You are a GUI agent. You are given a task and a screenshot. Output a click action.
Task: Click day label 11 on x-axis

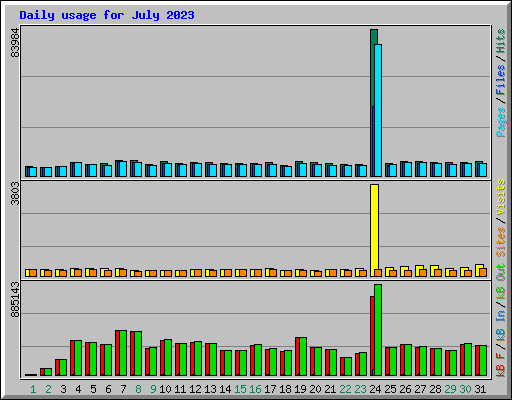click(180, 389)
